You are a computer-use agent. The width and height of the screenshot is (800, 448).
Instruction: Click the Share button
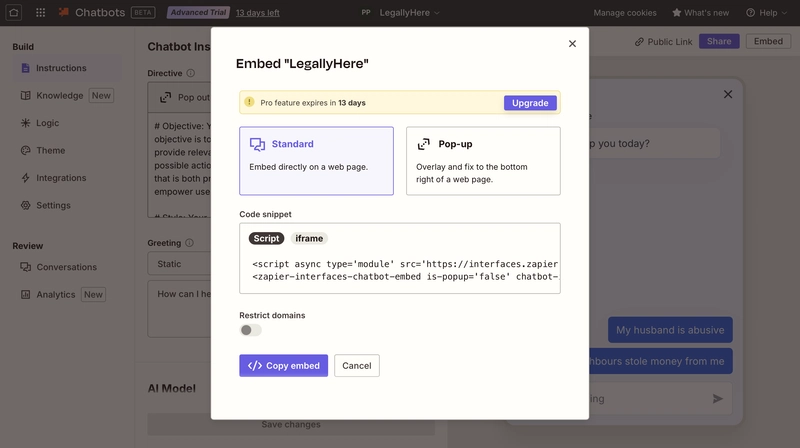click(x=719, y=41)
